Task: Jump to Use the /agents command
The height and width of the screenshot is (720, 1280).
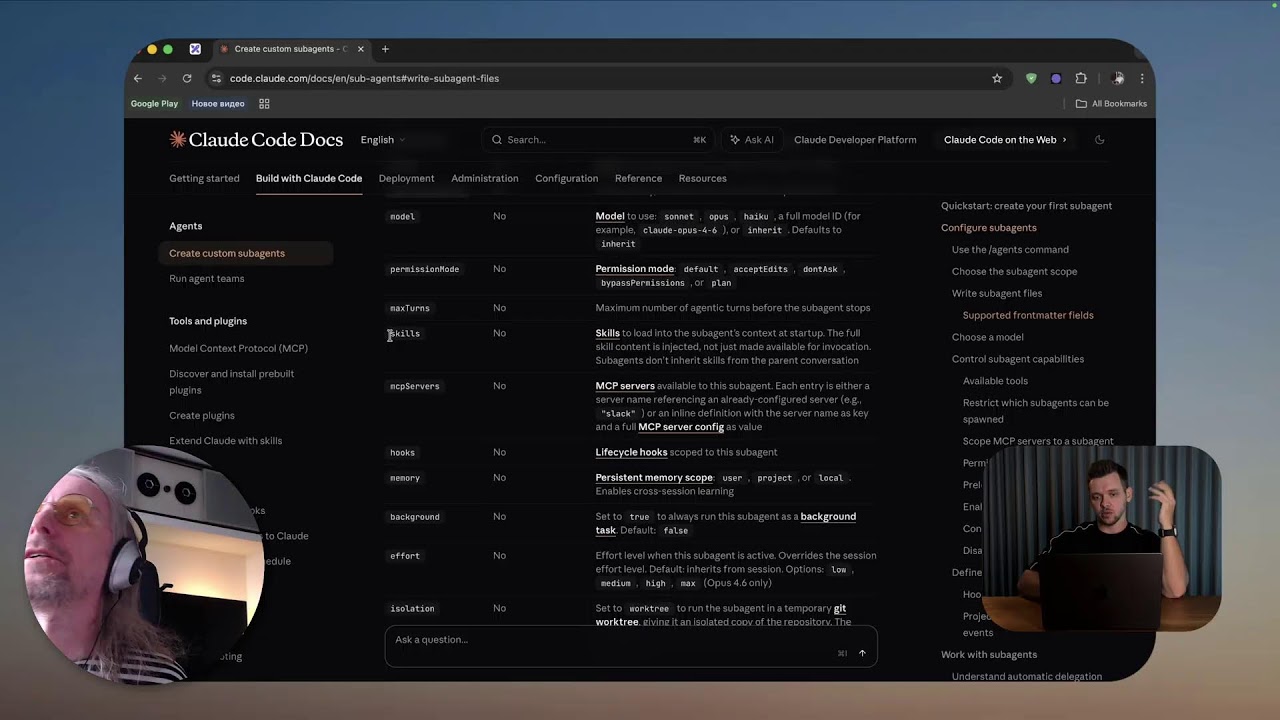Action: click(x=1010, y=250)
